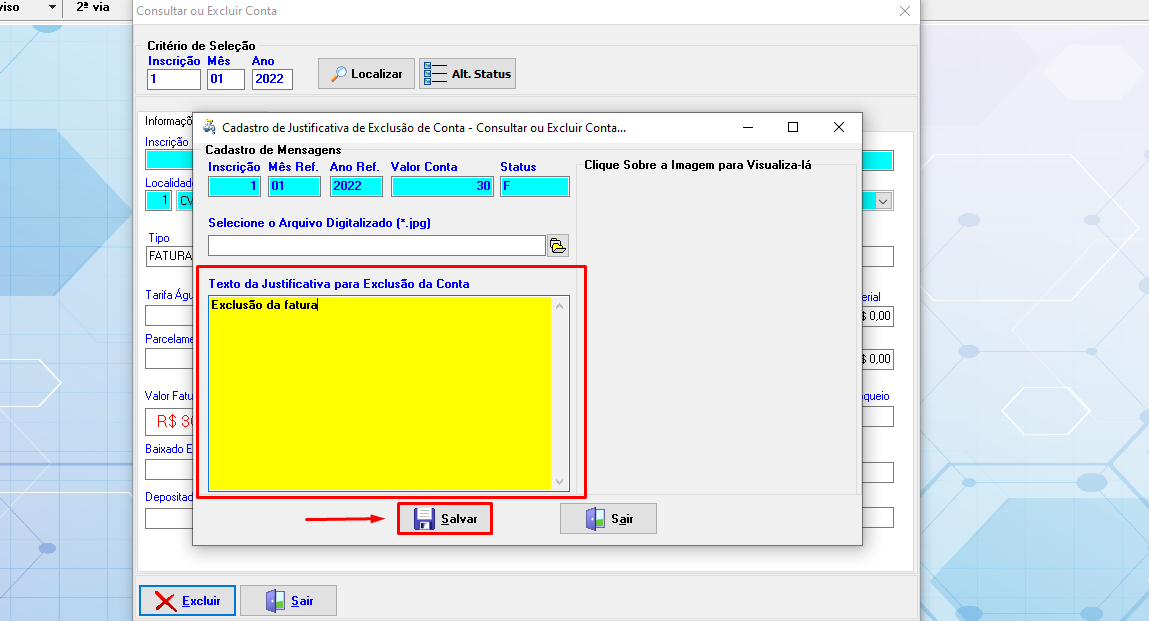
Task: Expand the combo box at the right edge
Action: coord(883,201)
